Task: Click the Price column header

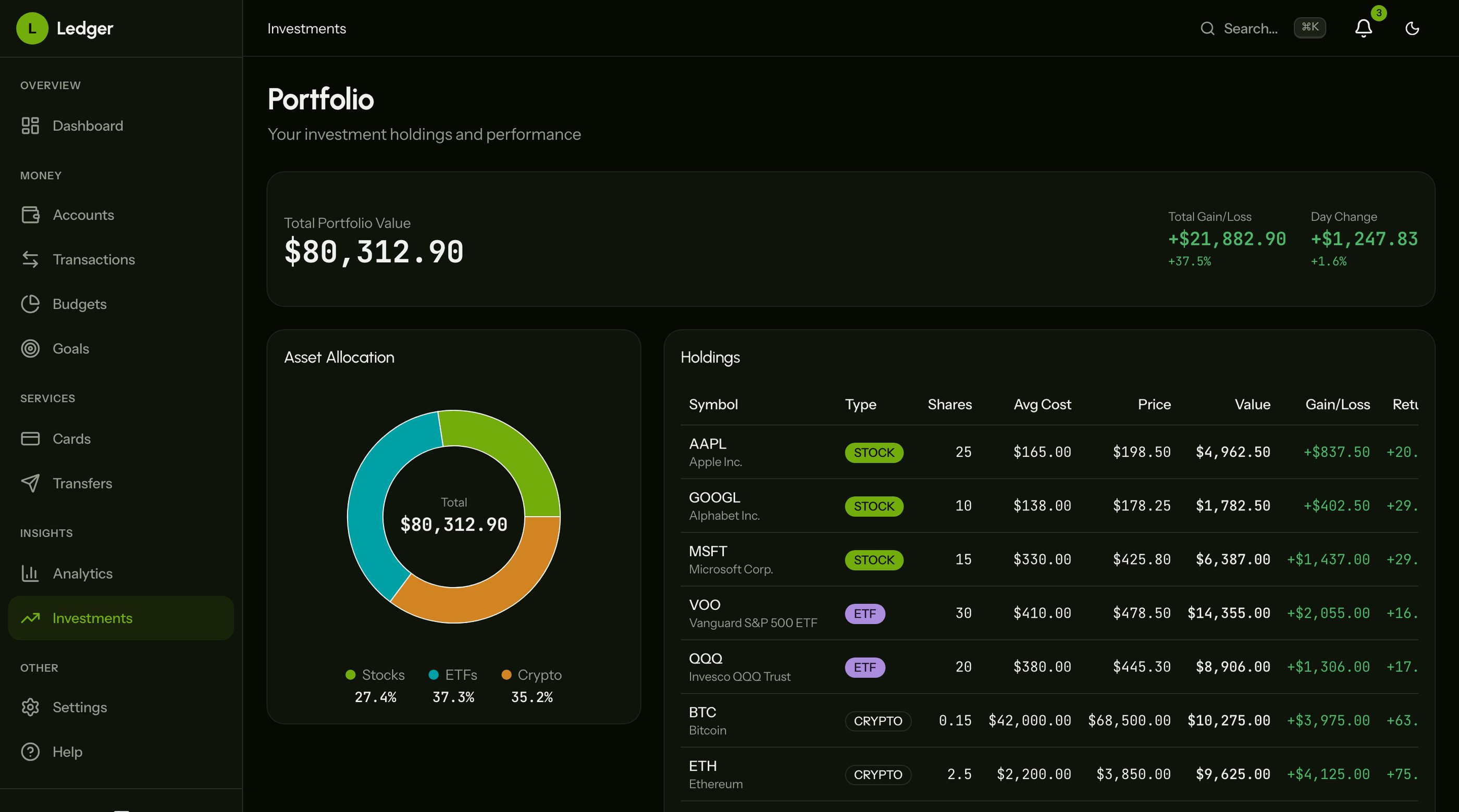Action: pos(1154,404)
